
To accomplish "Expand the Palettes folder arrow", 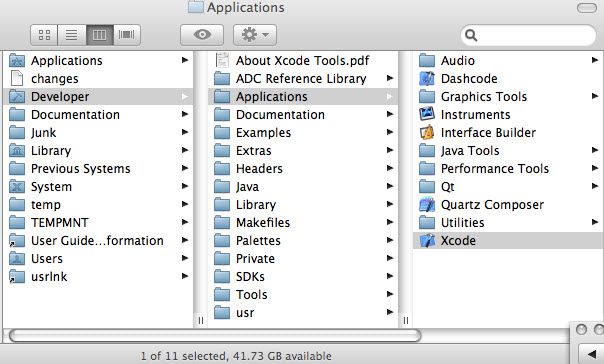I will tap(390, 240).
